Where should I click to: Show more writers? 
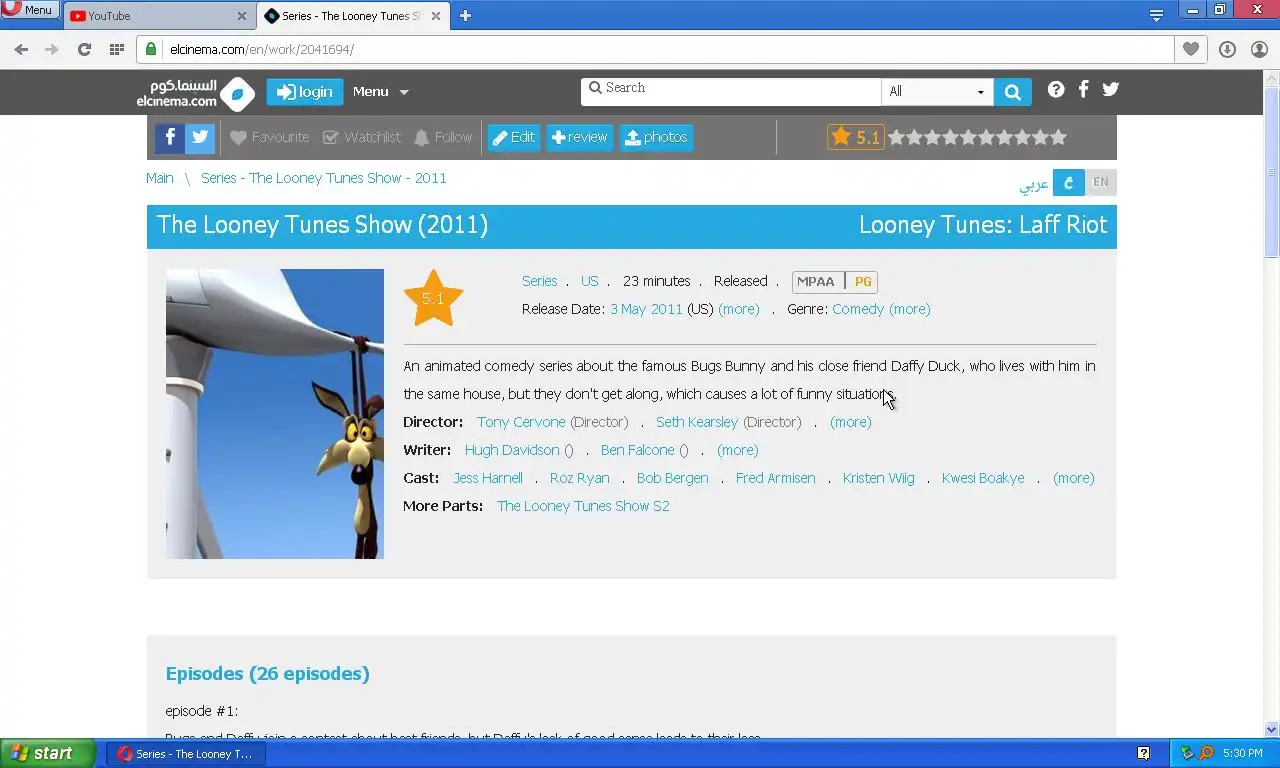[x=738, y=450]
